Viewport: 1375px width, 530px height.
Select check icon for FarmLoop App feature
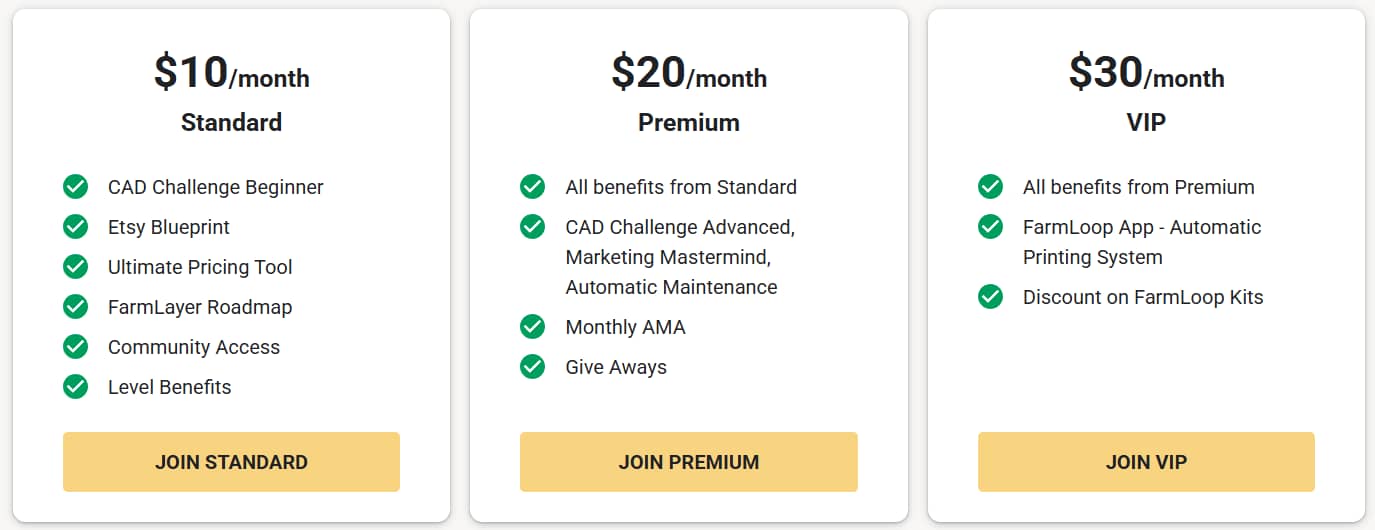[991, 227]
